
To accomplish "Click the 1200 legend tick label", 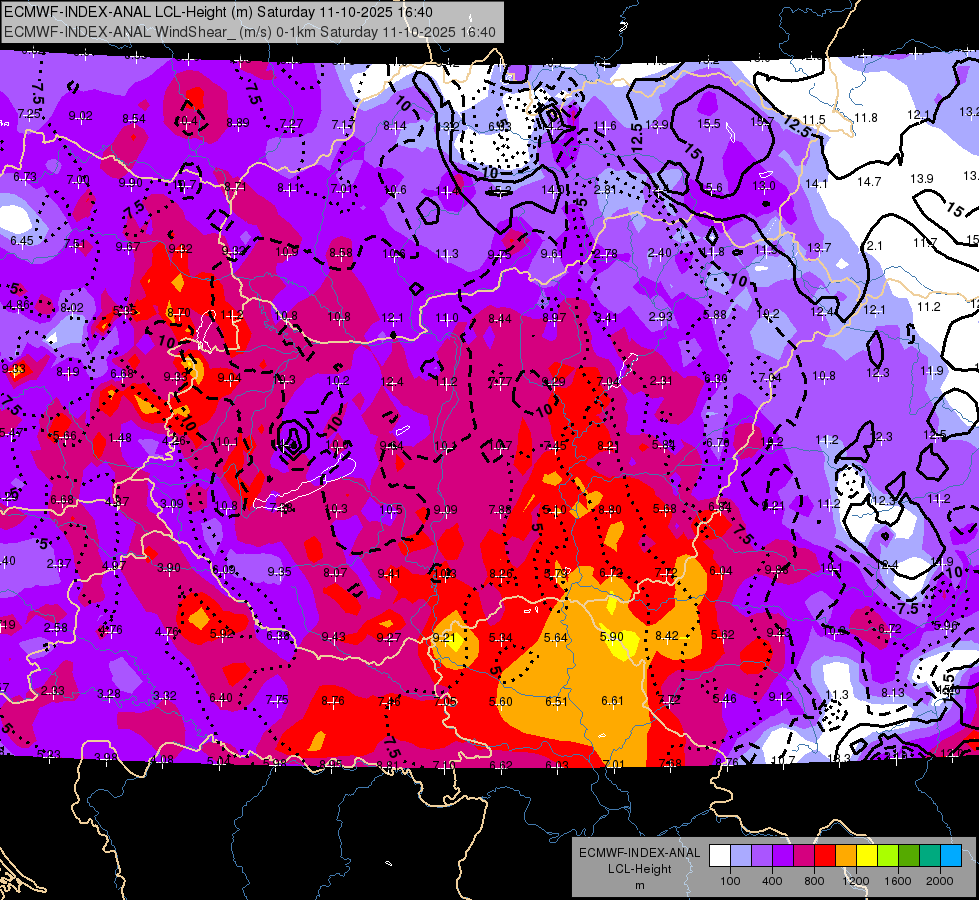I will coord(855,881).
